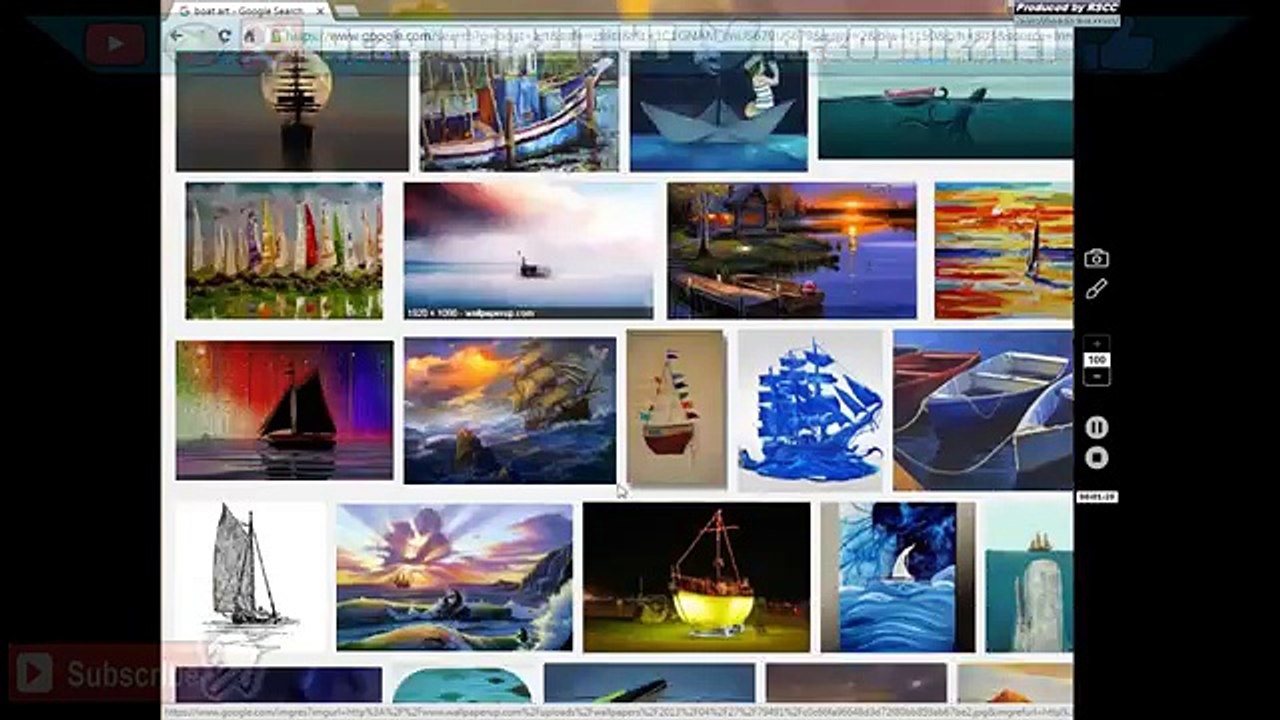
Task: Close the 'boat art - Google Search' tab
Action: click(320, 10)
